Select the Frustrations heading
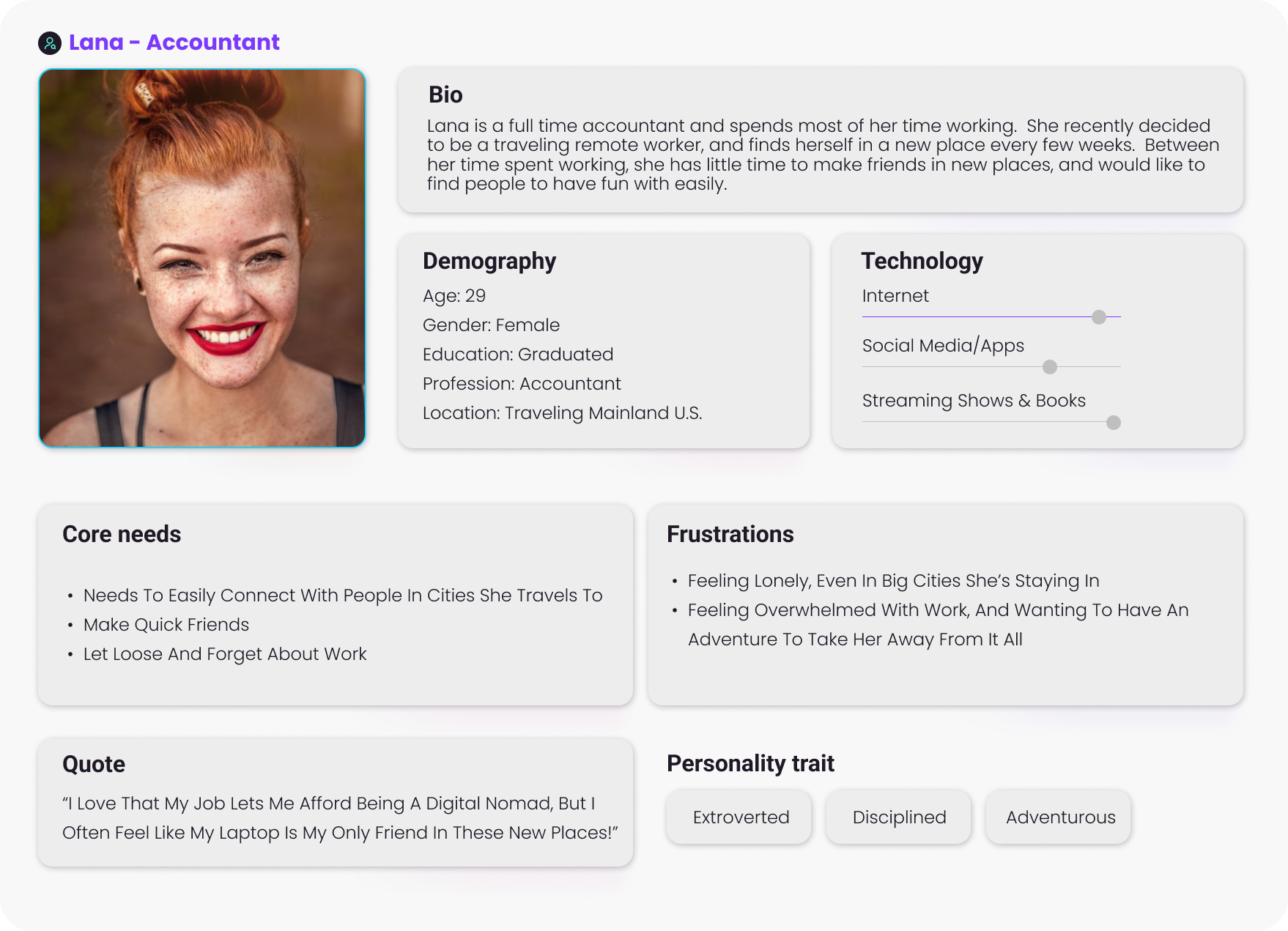1288x931 pixels. pyautogui.click(x=730, y=534)
